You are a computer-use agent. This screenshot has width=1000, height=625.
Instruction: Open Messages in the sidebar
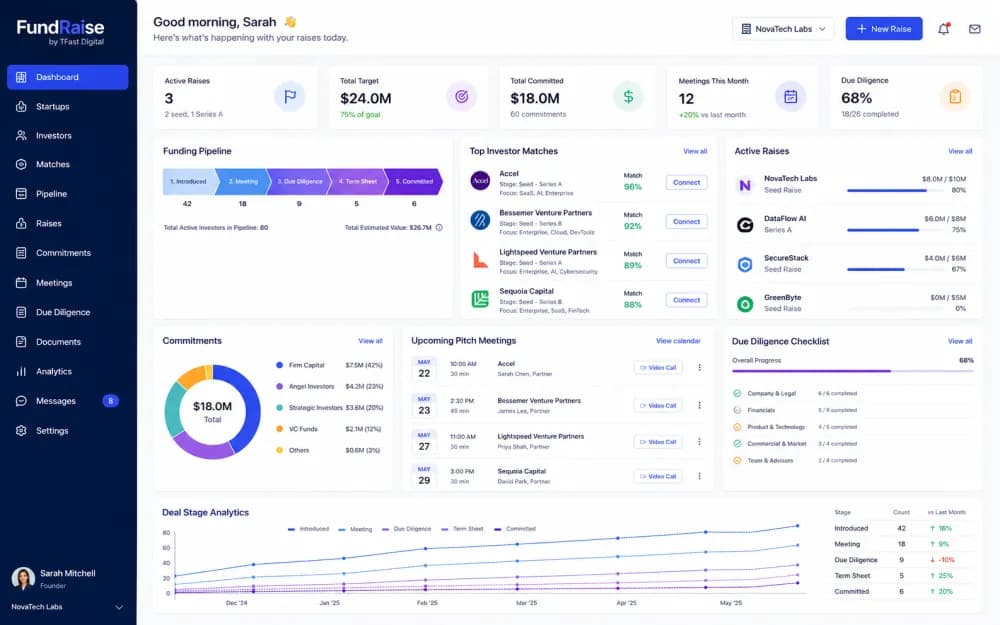(x=68, y=401)
